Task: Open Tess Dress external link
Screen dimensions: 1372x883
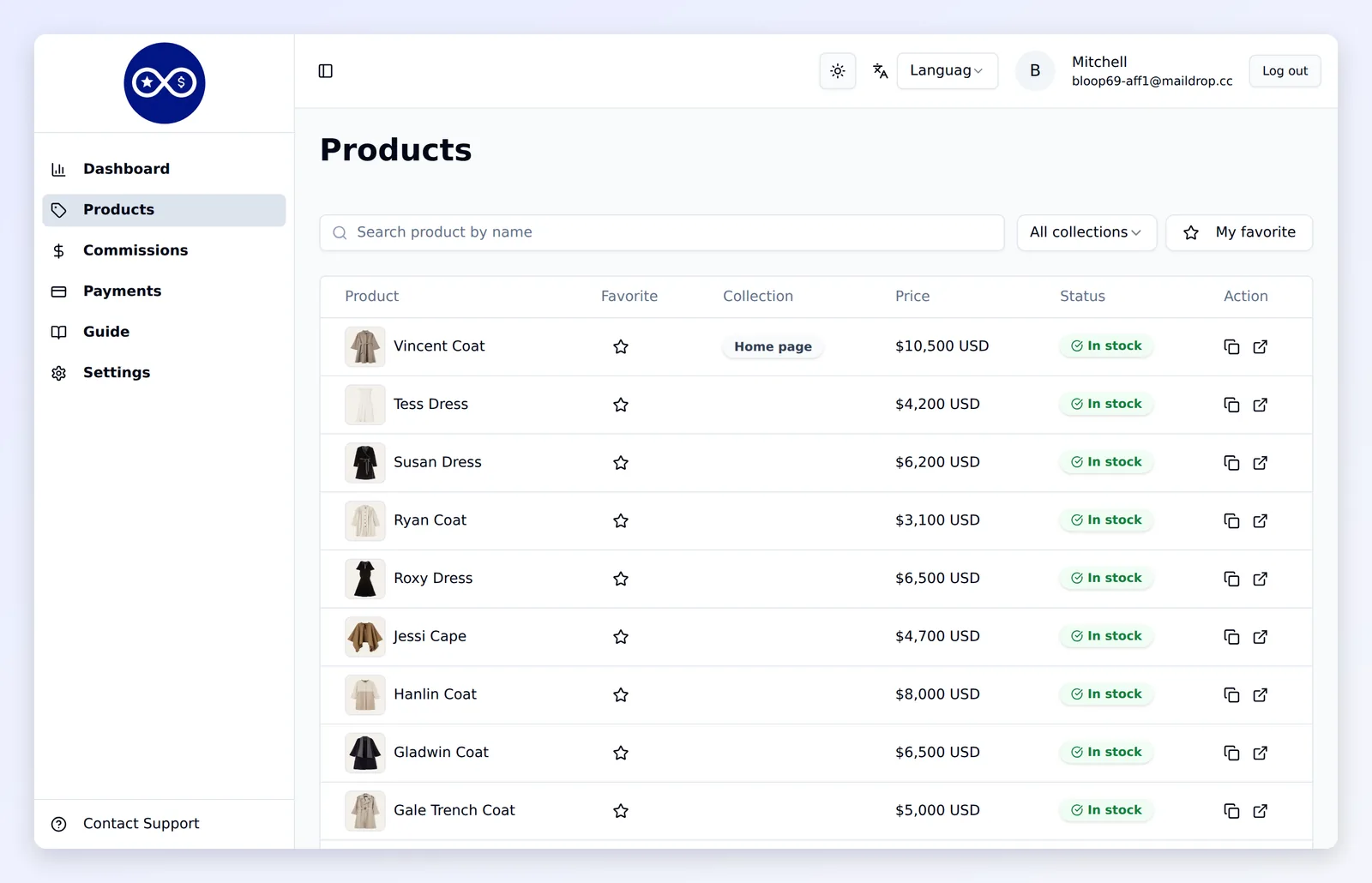Action: coord(1261,405)
